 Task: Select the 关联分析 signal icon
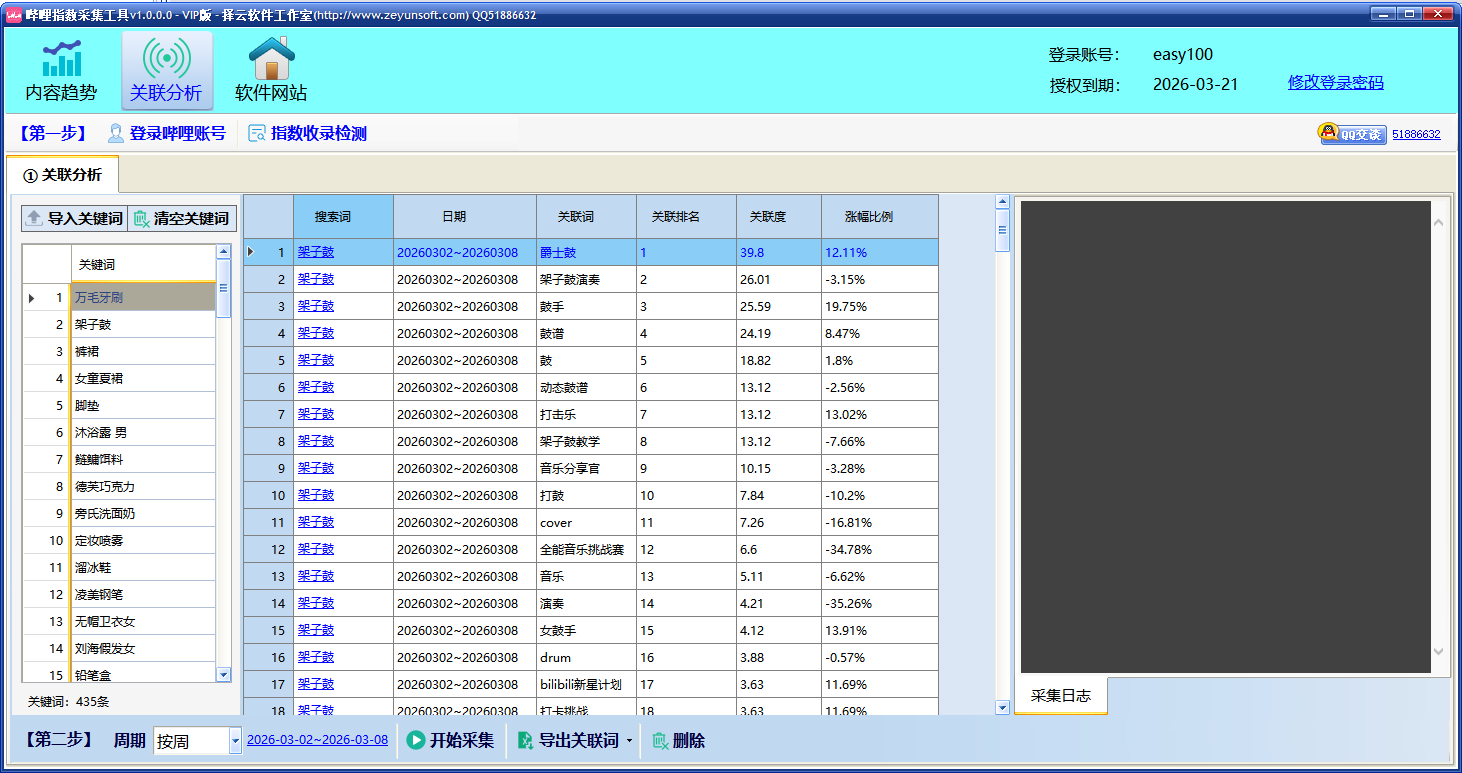(x=166, y=60)
